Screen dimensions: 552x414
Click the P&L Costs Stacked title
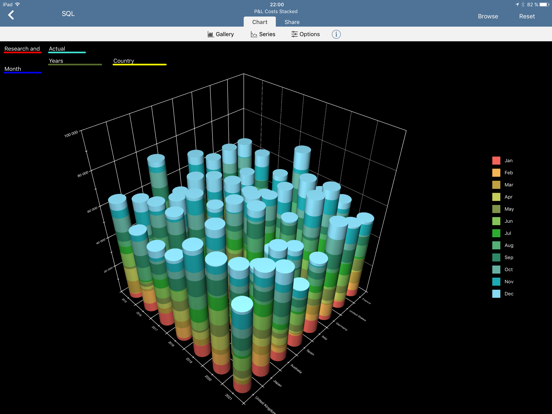(x=276, y=11)
